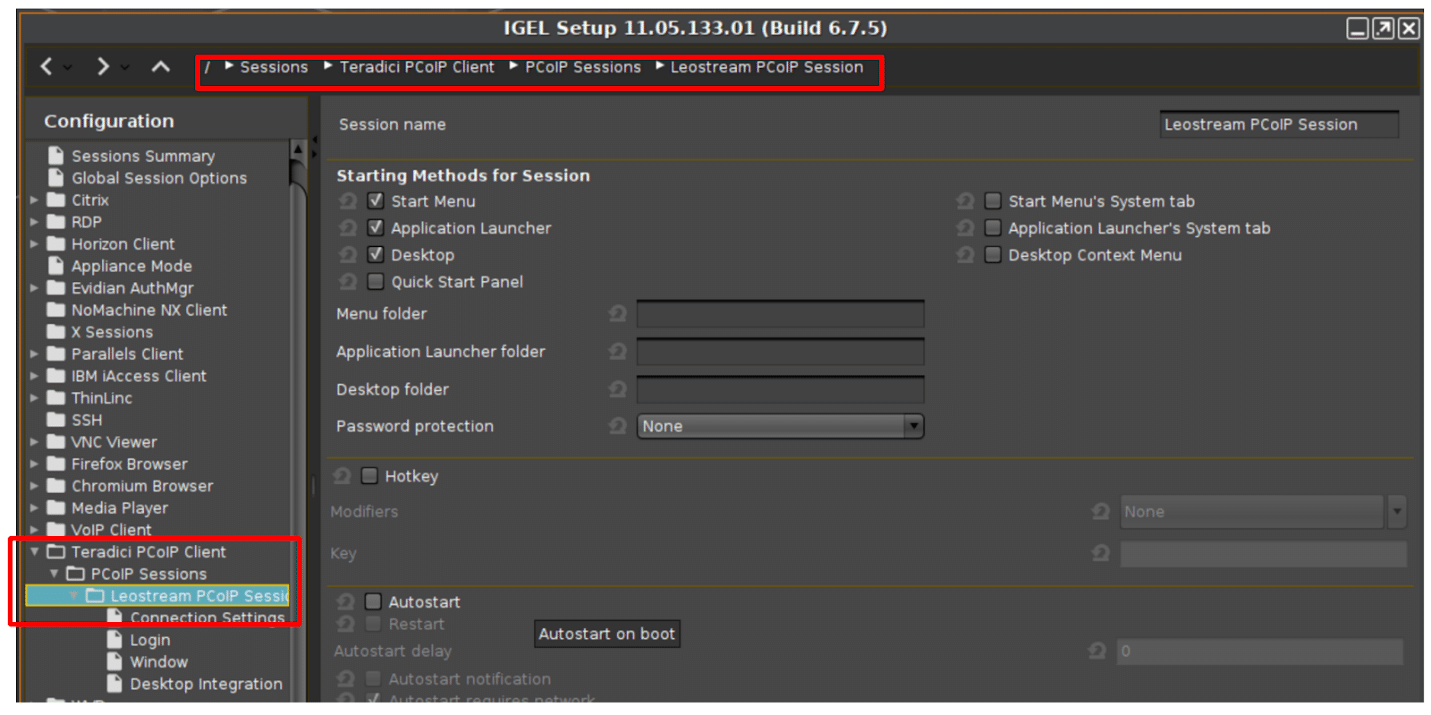Click the document icon of Global Session Options
The image size is (1431, 715).
pos(56,178)
